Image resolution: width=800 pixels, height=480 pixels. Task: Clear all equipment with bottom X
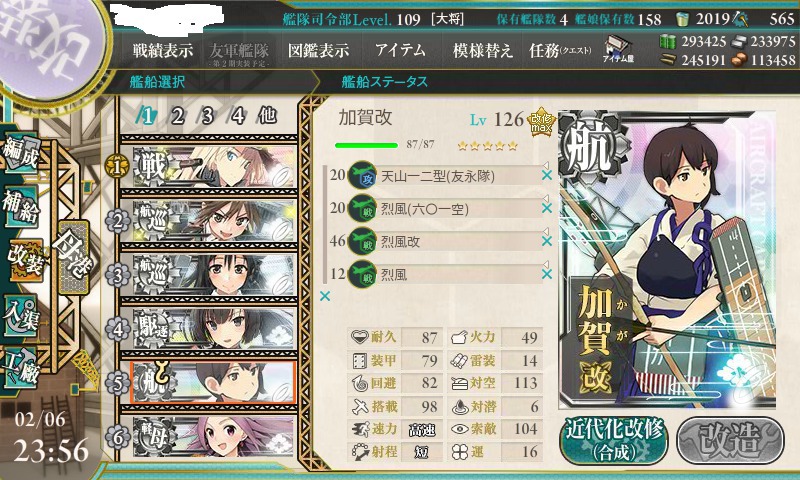[x=325, y=296]
